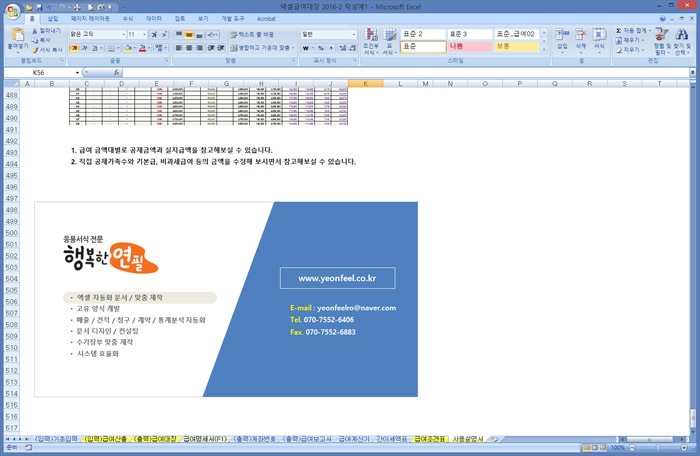This screenshot has width=700, height=456.
Task: Apply red font color
Action: click(x=142, y=48)
